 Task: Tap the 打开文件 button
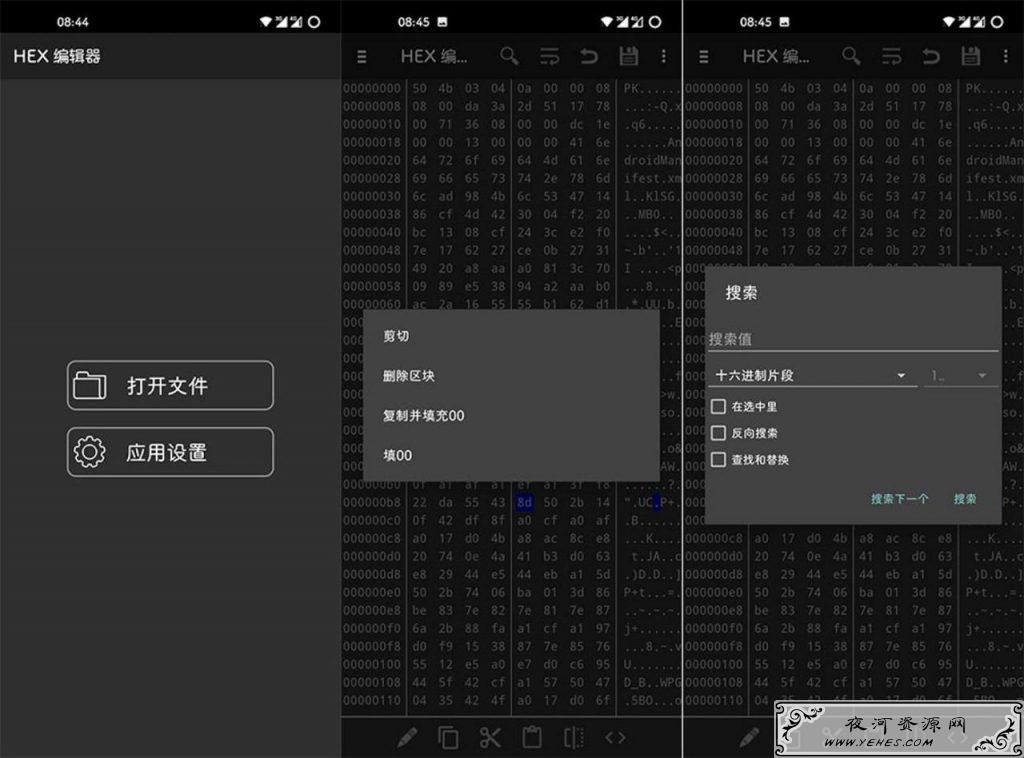coord(170,385)
